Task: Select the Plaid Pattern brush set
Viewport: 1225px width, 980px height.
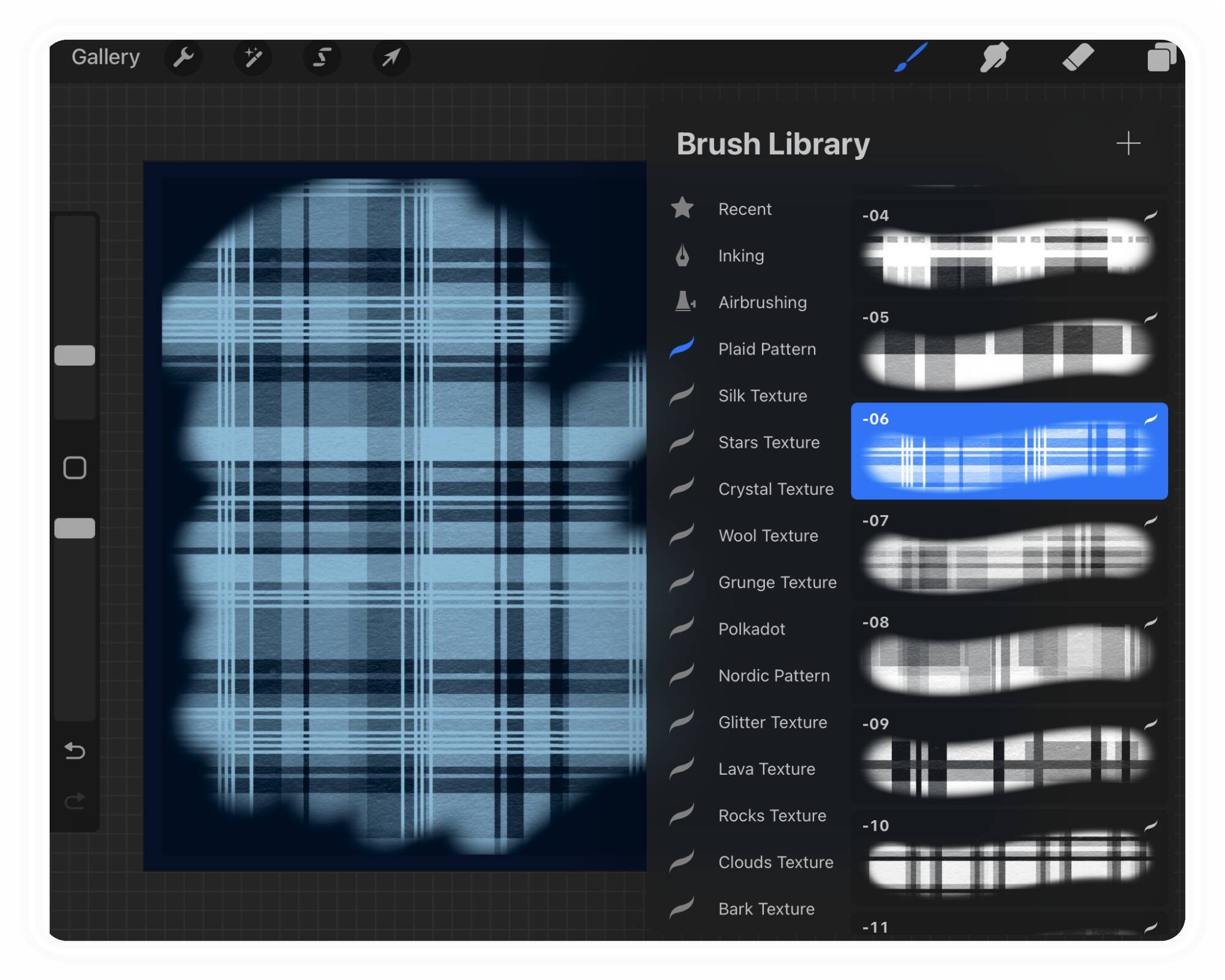Action: [x=766, y=349]
